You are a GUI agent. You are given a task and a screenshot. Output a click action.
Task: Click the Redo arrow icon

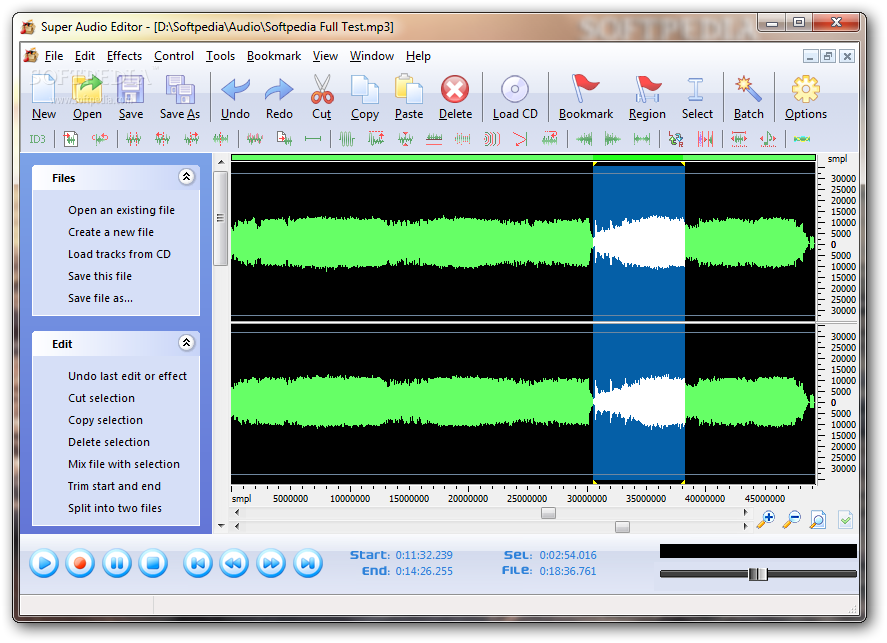click(279, 89)
